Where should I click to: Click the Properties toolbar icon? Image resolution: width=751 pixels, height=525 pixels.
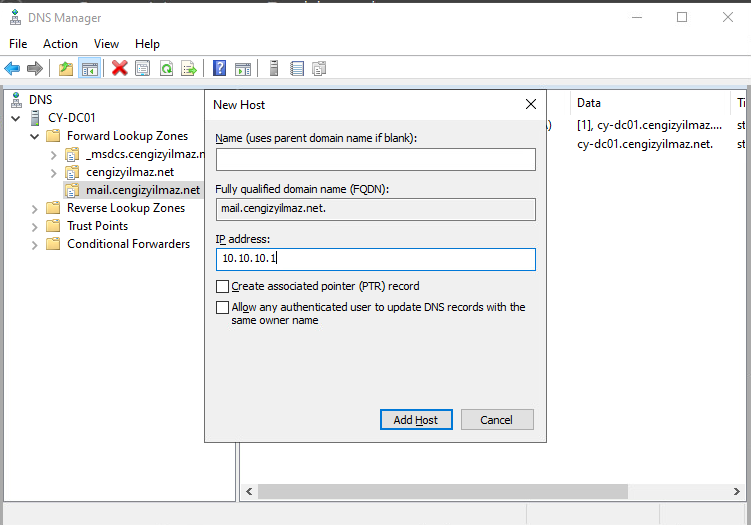pyautogui.click(x=143, y=69)
